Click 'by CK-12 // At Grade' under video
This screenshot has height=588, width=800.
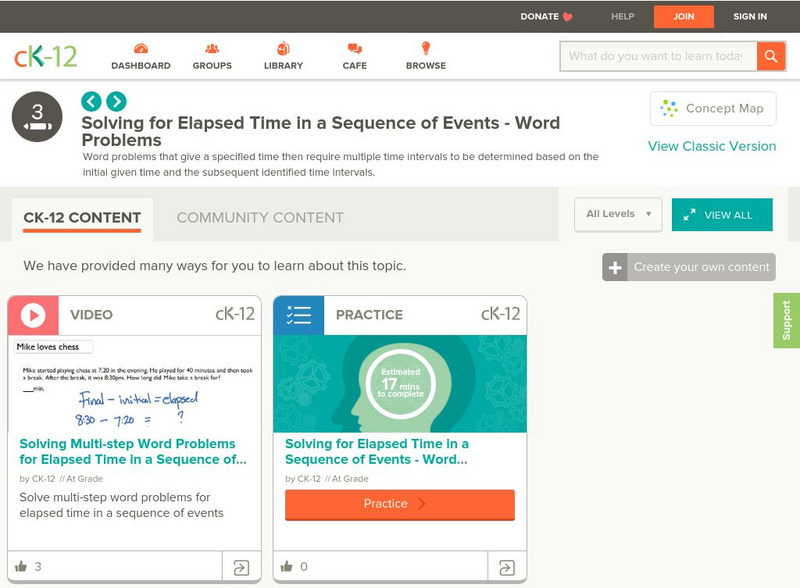61,479
